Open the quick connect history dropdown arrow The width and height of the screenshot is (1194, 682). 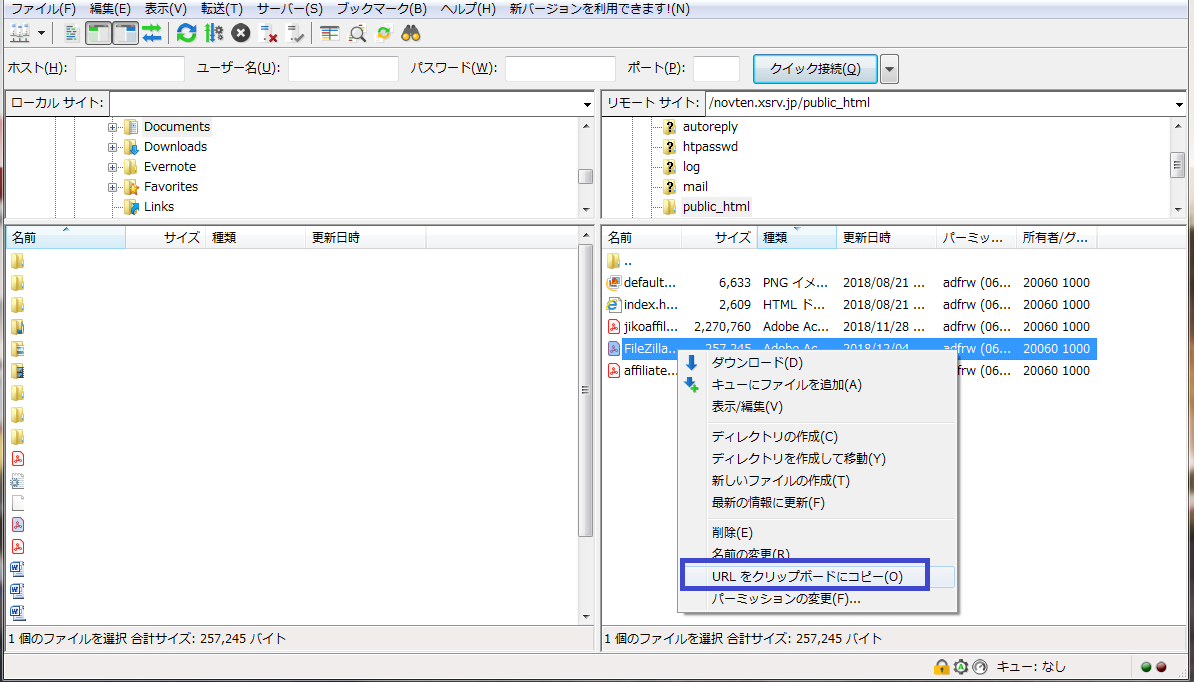coord(889,69)
